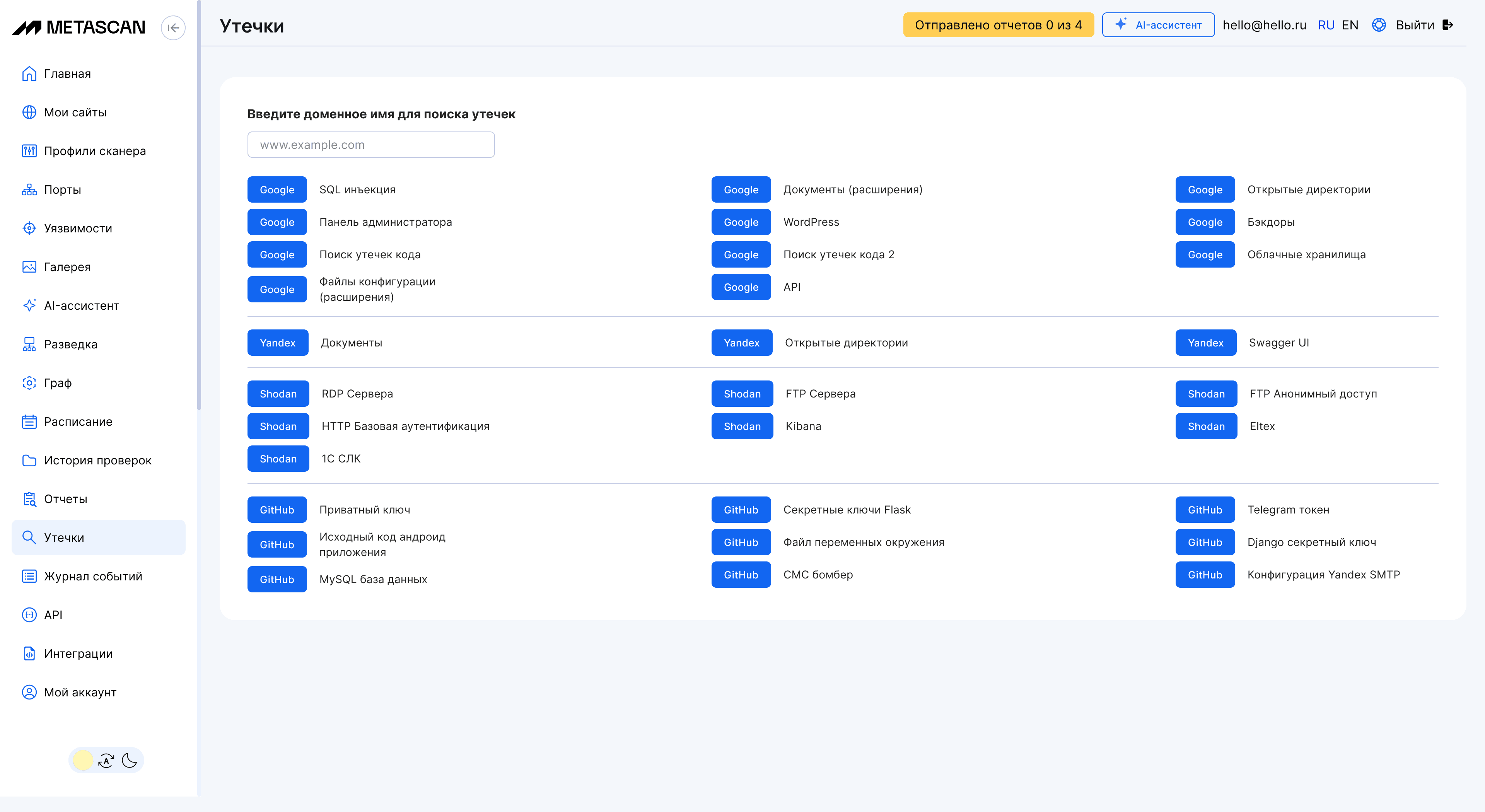The width and height of the screenshot is (1485, 812).
Task: Click Yandex button for Документы
Action: click(278, 342)
